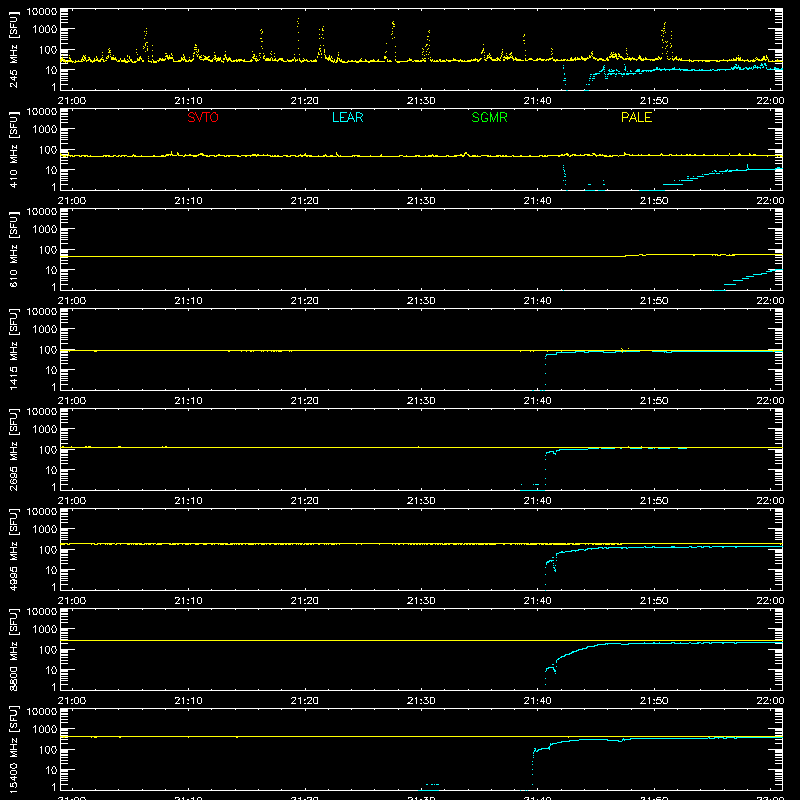Click 21:20 tick label beneath the 2695 MHz panel
Image resolution: width=800 pixels, height=800 pixels.
point(305,501)
